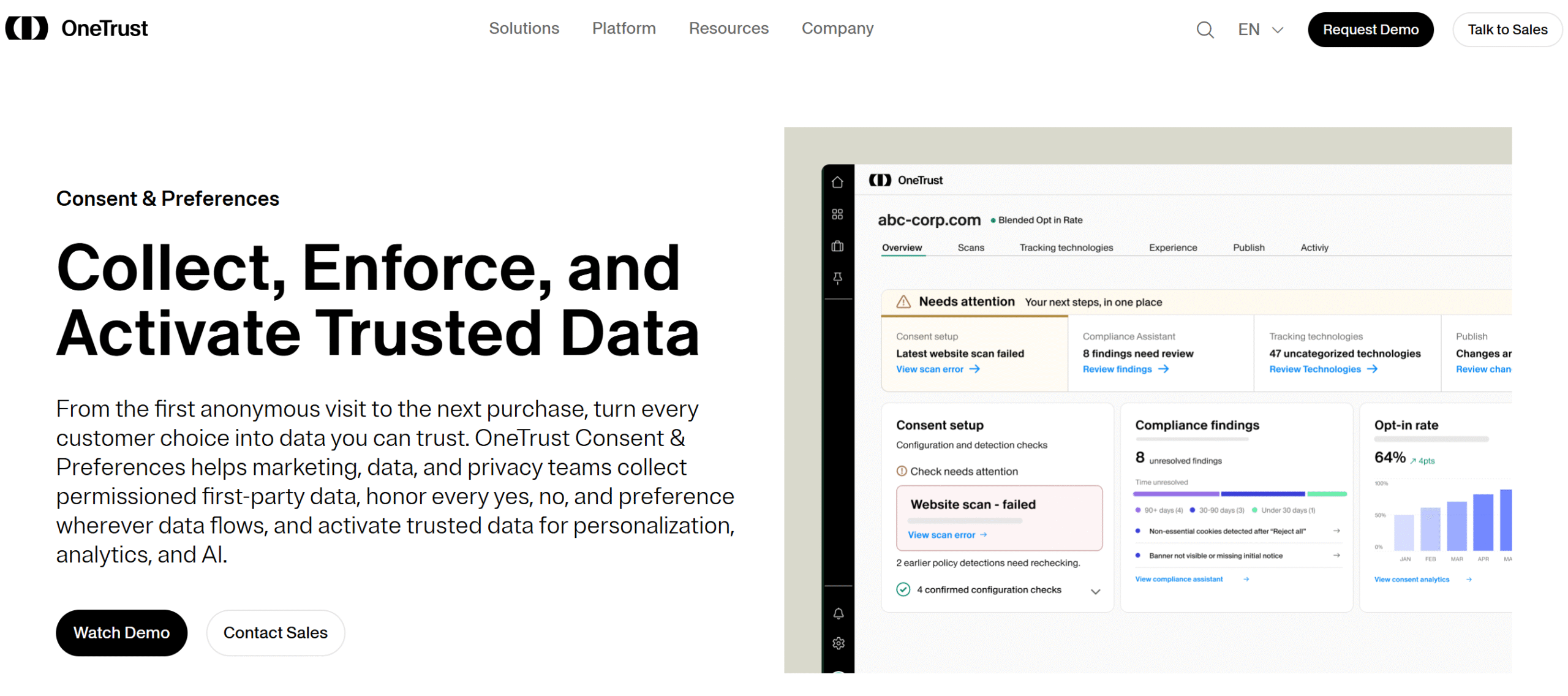Image resolution: width=1568 pixels, height=696 pixels.
Task: Open the Activiy tab
Action: coord(1314,248)
